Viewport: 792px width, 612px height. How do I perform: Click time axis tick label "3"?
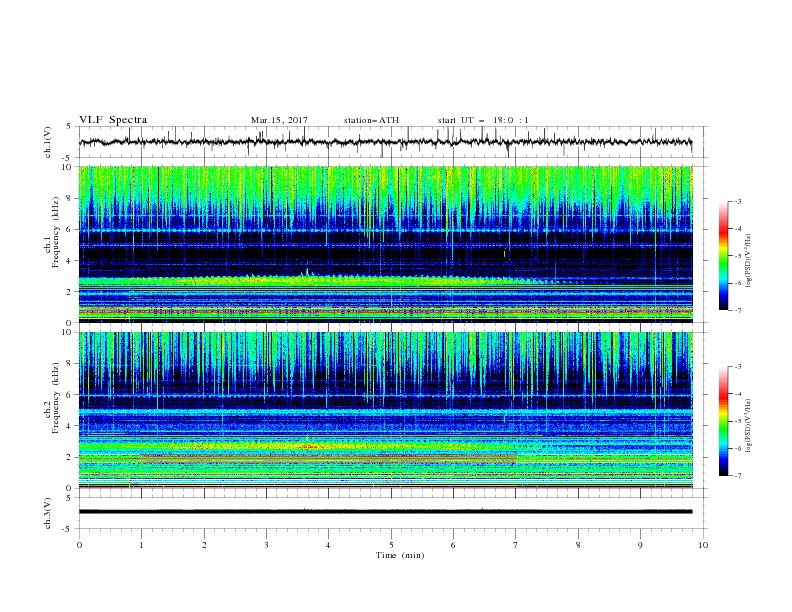click(266, 545)
